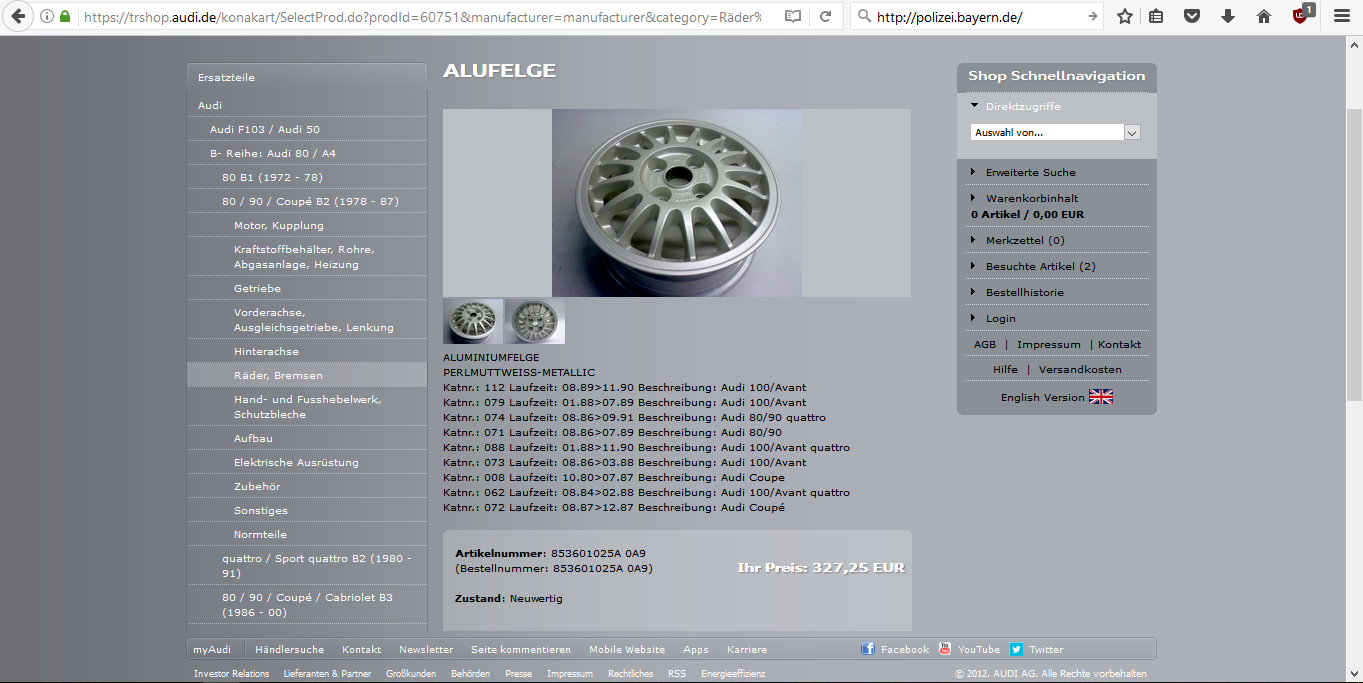Viewport: 1363px width, 683px height.
Task: Show the second alloy wheel thumbnail
Action: [x=535, y=321]
